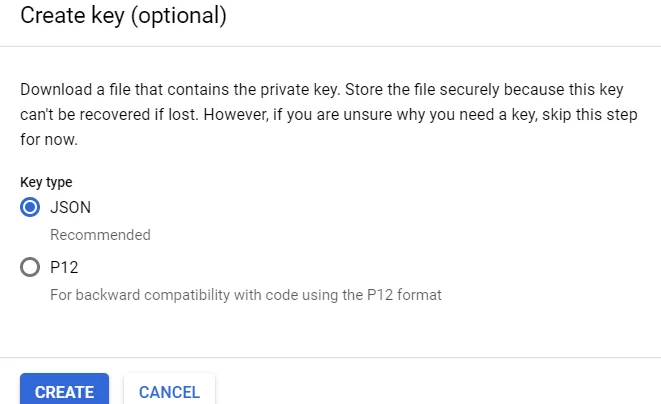661x404 pixels.
Task: Click the P12 option label text
Action: tap(64, 267)
